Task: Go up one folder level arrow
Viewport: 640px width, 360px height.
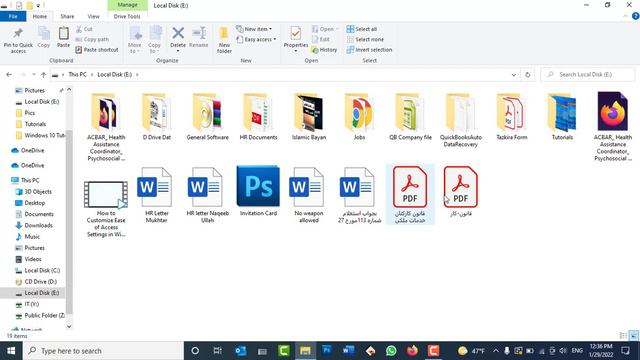Action: pos(44,75)
